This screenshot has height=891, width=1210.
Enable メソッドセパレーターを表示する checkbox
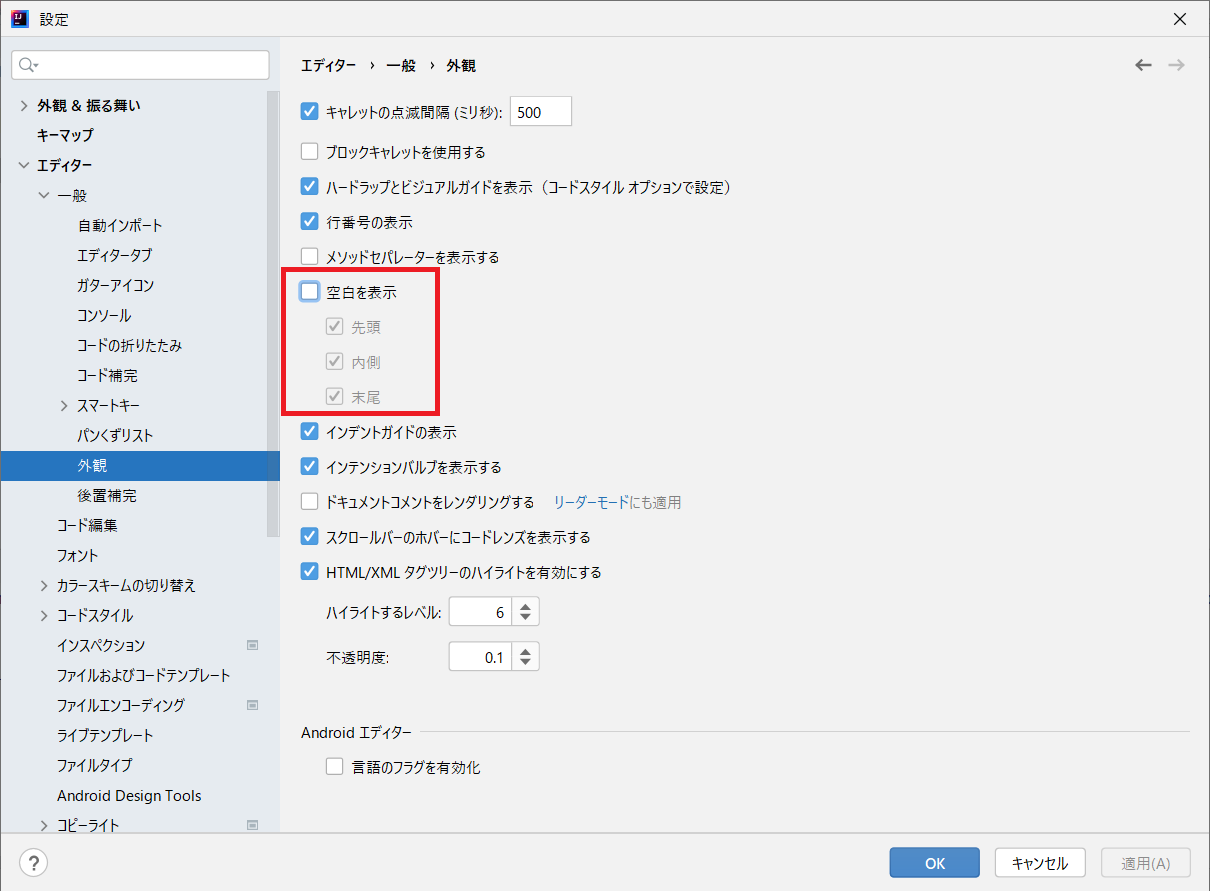pyautogui.click(x=310, y=257)
